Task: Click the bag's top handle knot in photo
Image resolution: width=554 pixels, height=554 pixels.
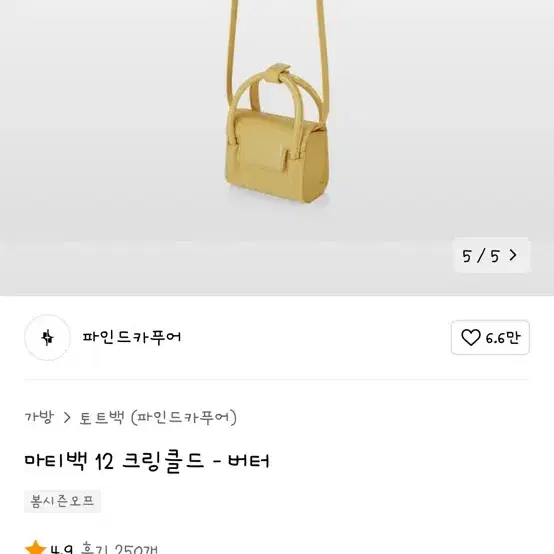Action: pos(279,73)
